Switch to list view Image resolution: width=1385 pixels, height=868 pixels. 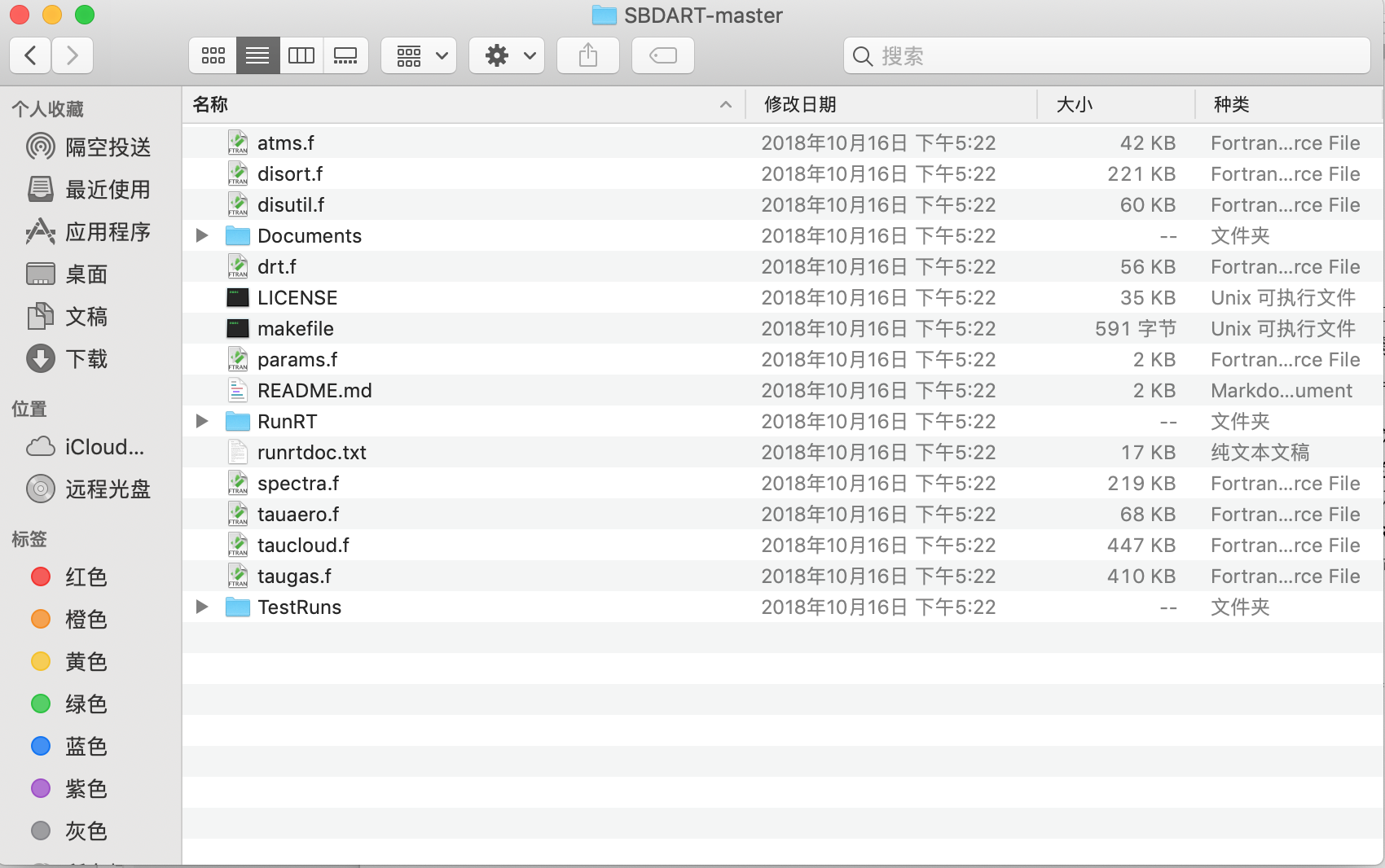coord(257,55)
